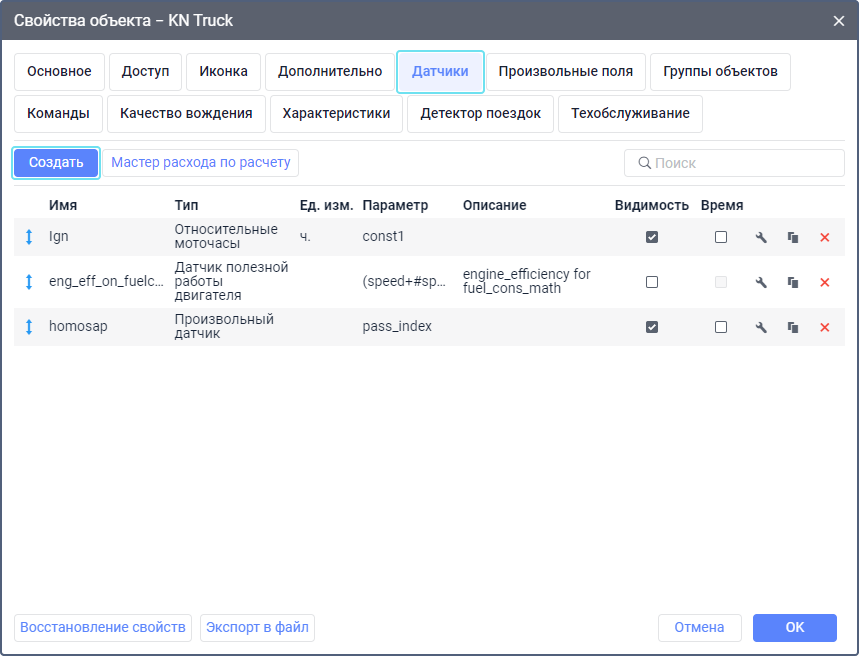Duplicate the eng_eff_on_fuelc sensor
The height and width of the screenshot is (656, 859).
pos(793,283)
